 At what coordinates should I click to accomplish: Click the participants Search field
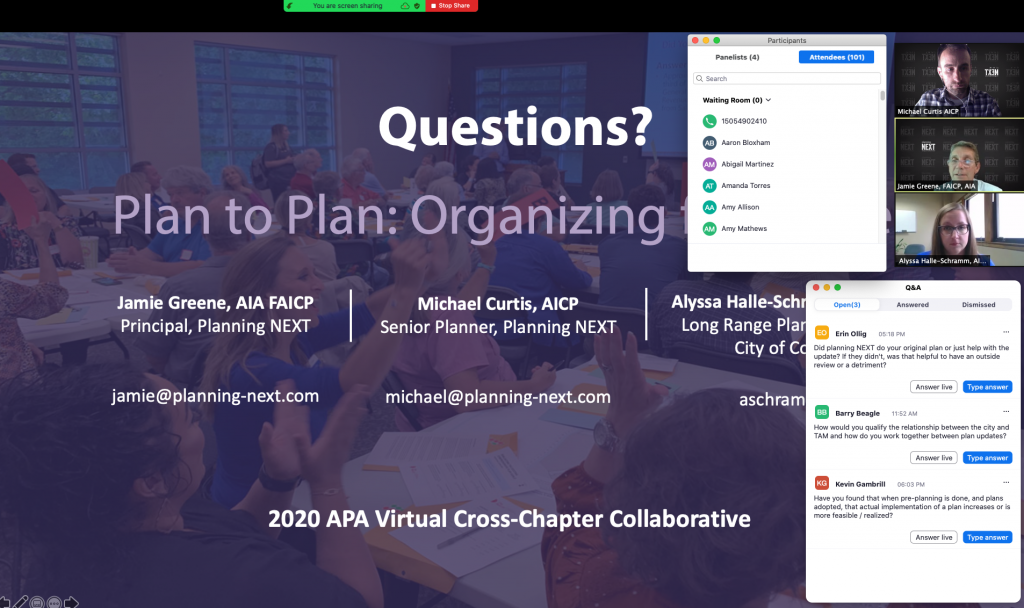(787, 78)
